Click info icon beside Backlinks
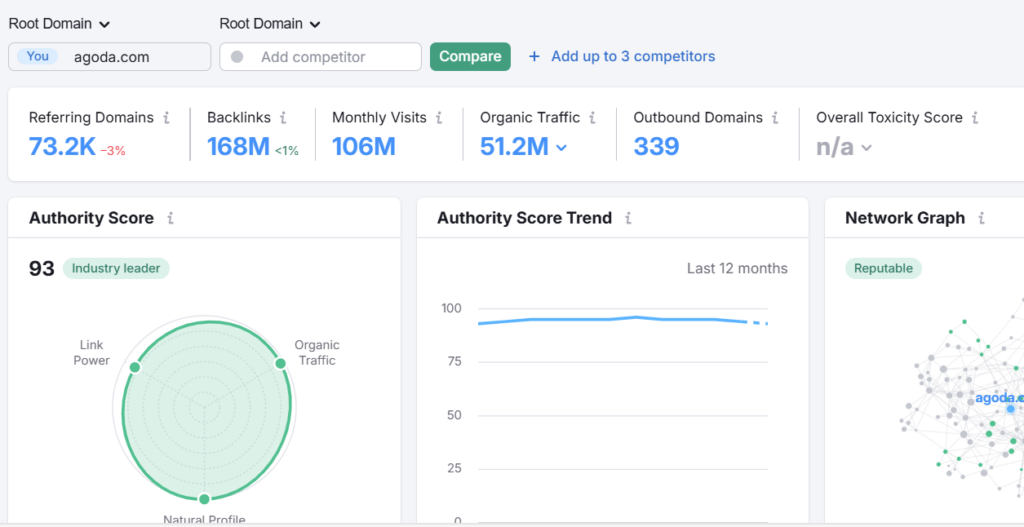The height and width of the screenshot is (527, 1024). 283,118
